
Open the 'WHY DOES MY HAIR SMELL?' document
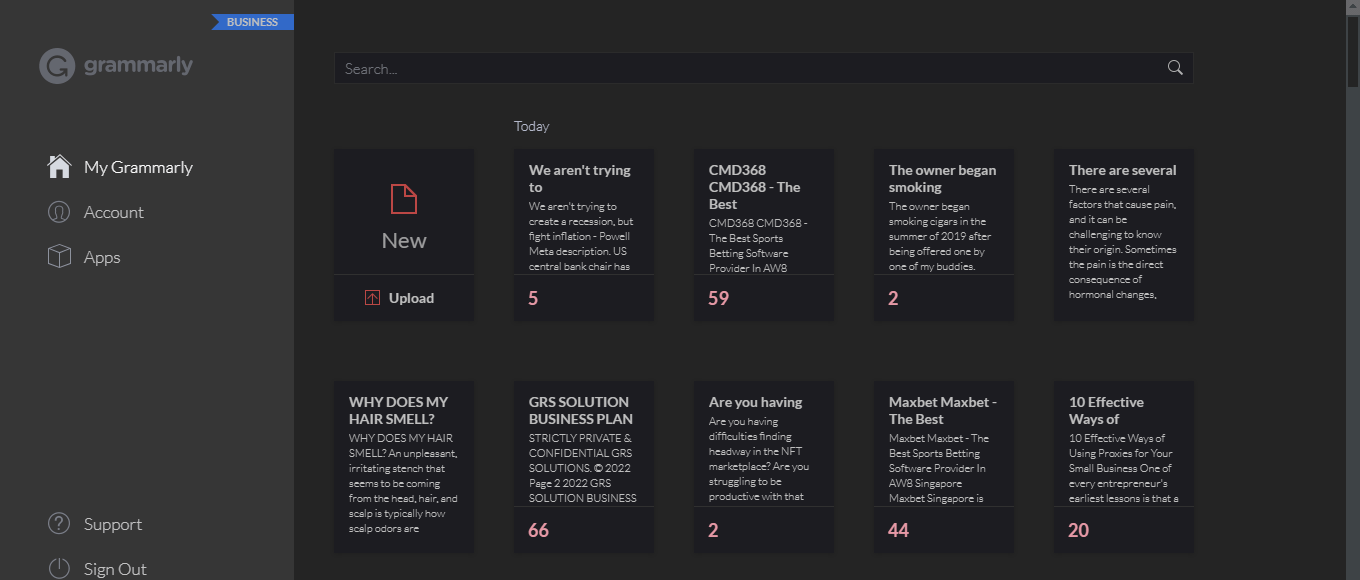[x=404, y=467]
